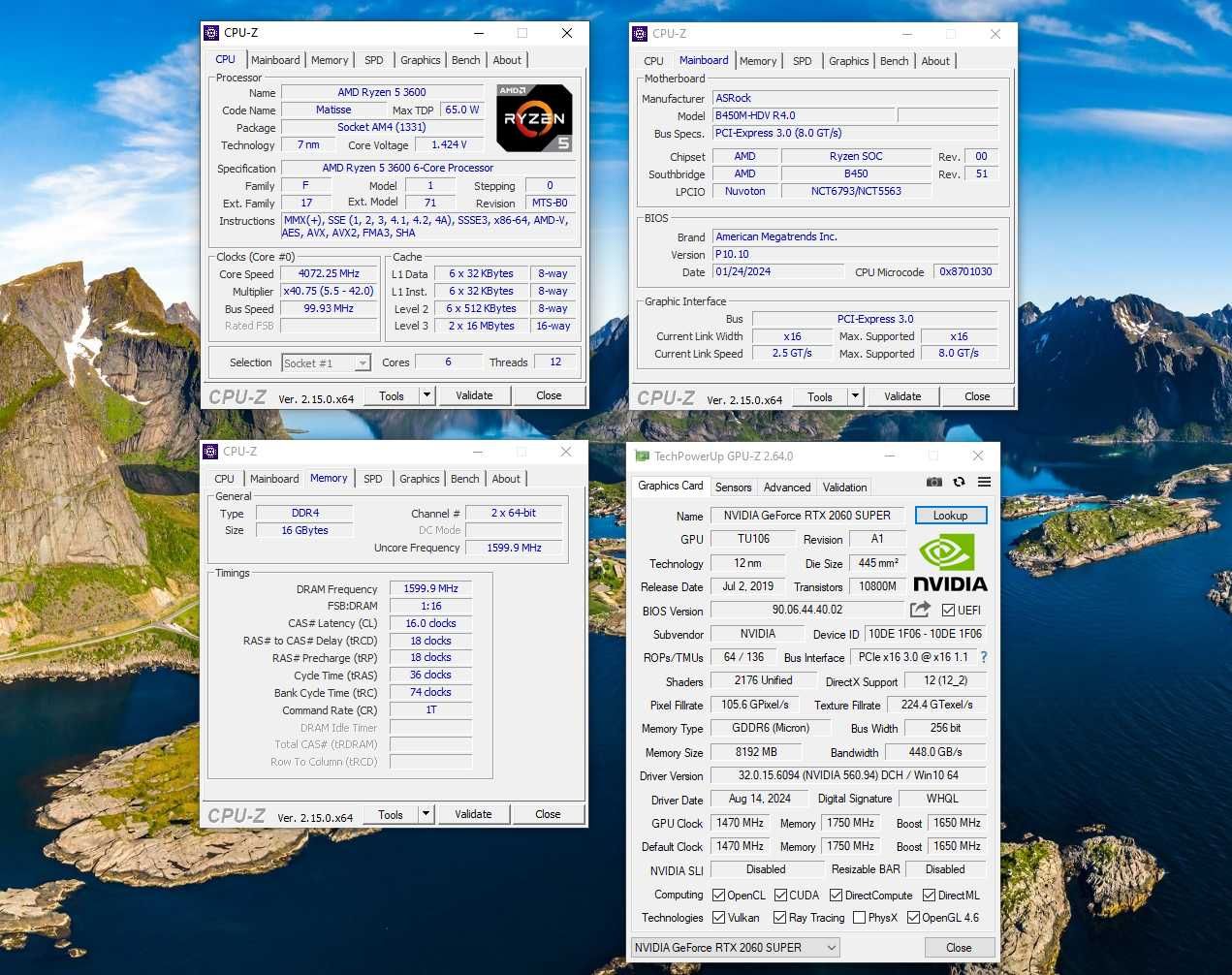The height and width of the screenshot is (975, 1232).
Task: Toggle DirectCompute checkbox
Action: coord(836,896)
